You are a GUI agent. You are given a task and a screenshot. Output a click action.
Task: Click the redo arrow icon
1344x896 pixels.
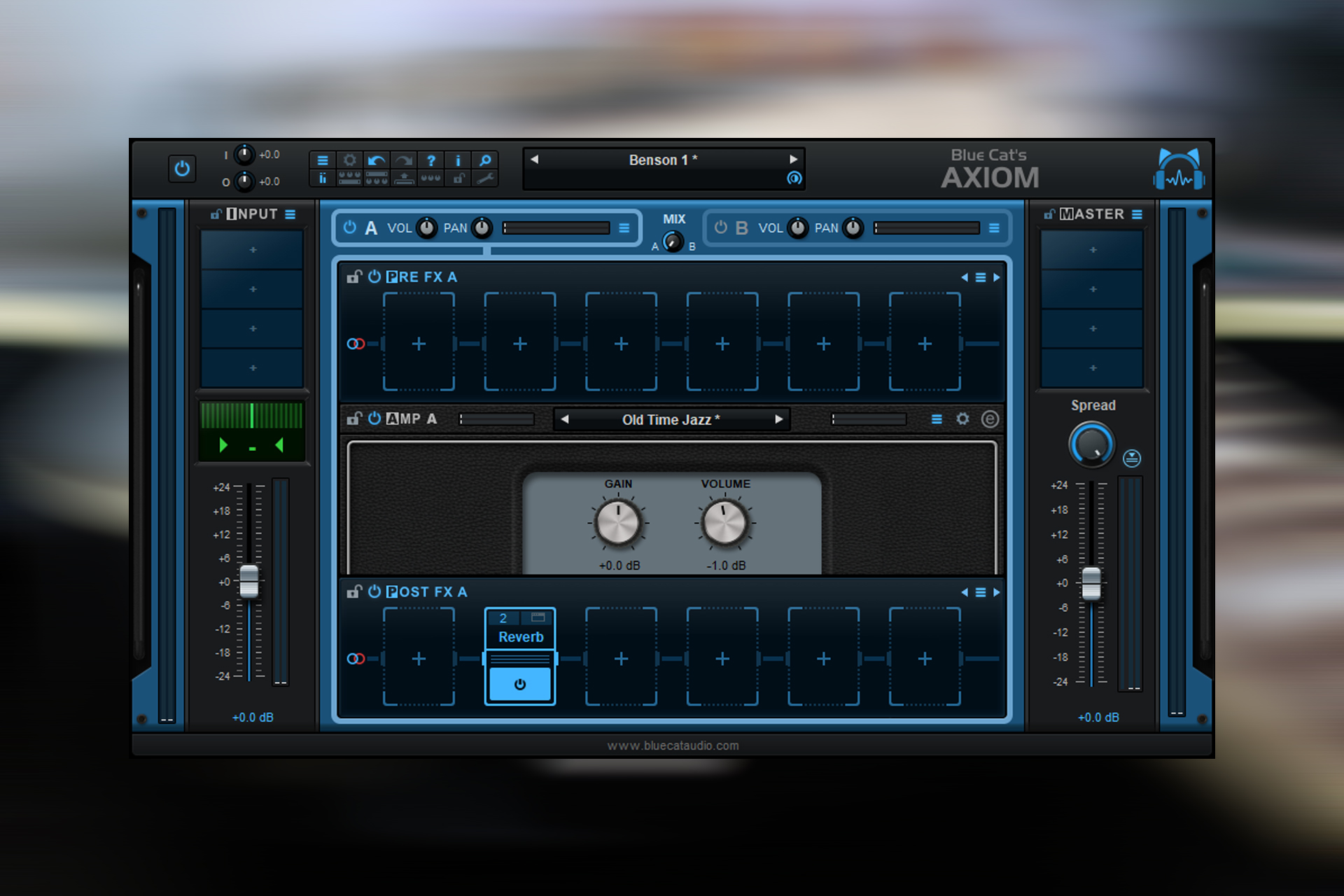pyautogui.click(x=404, y=160)
